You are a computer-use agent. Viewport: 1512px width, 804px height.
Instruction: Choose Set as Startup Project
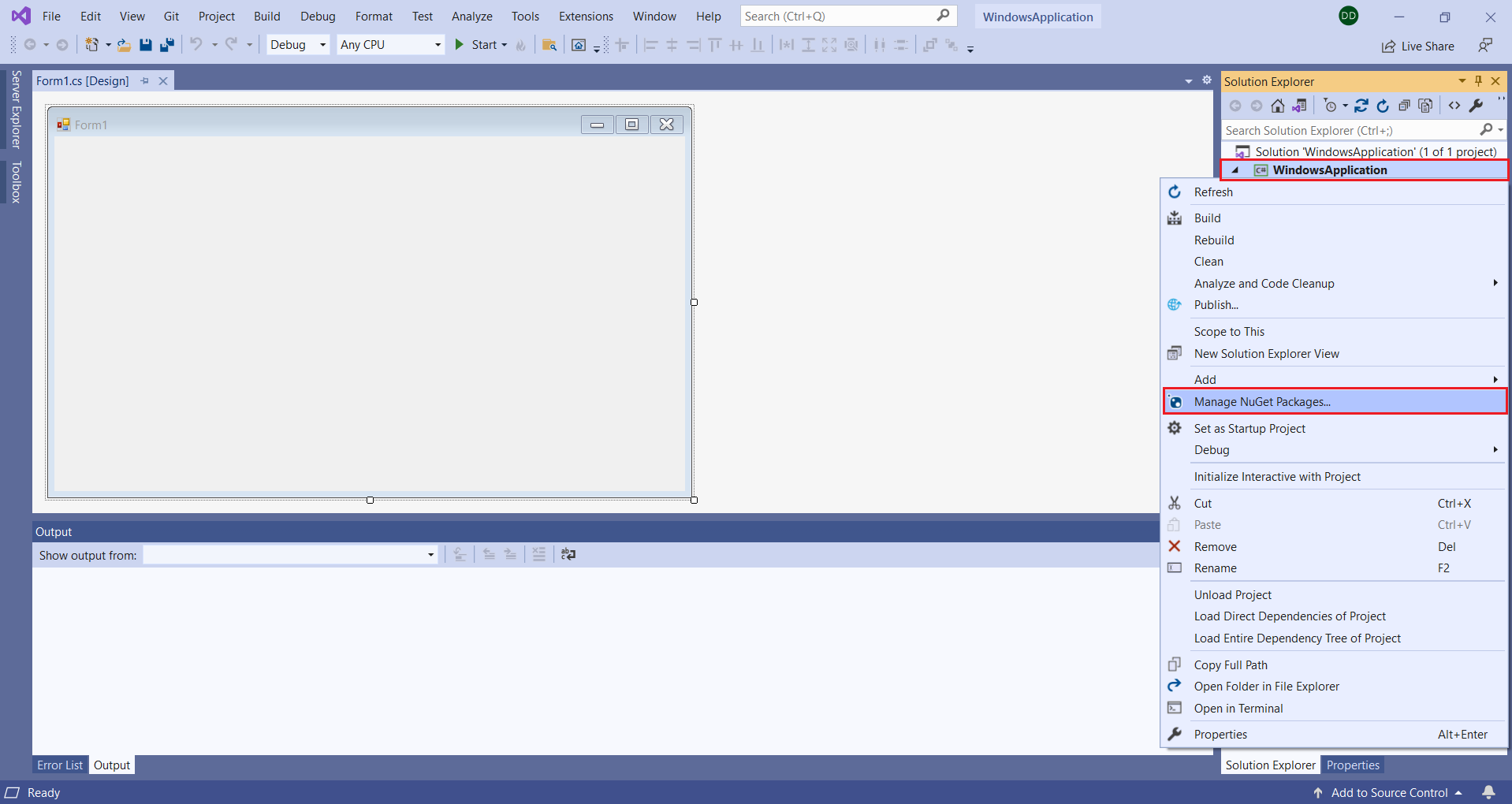(x=1334, y=429)
